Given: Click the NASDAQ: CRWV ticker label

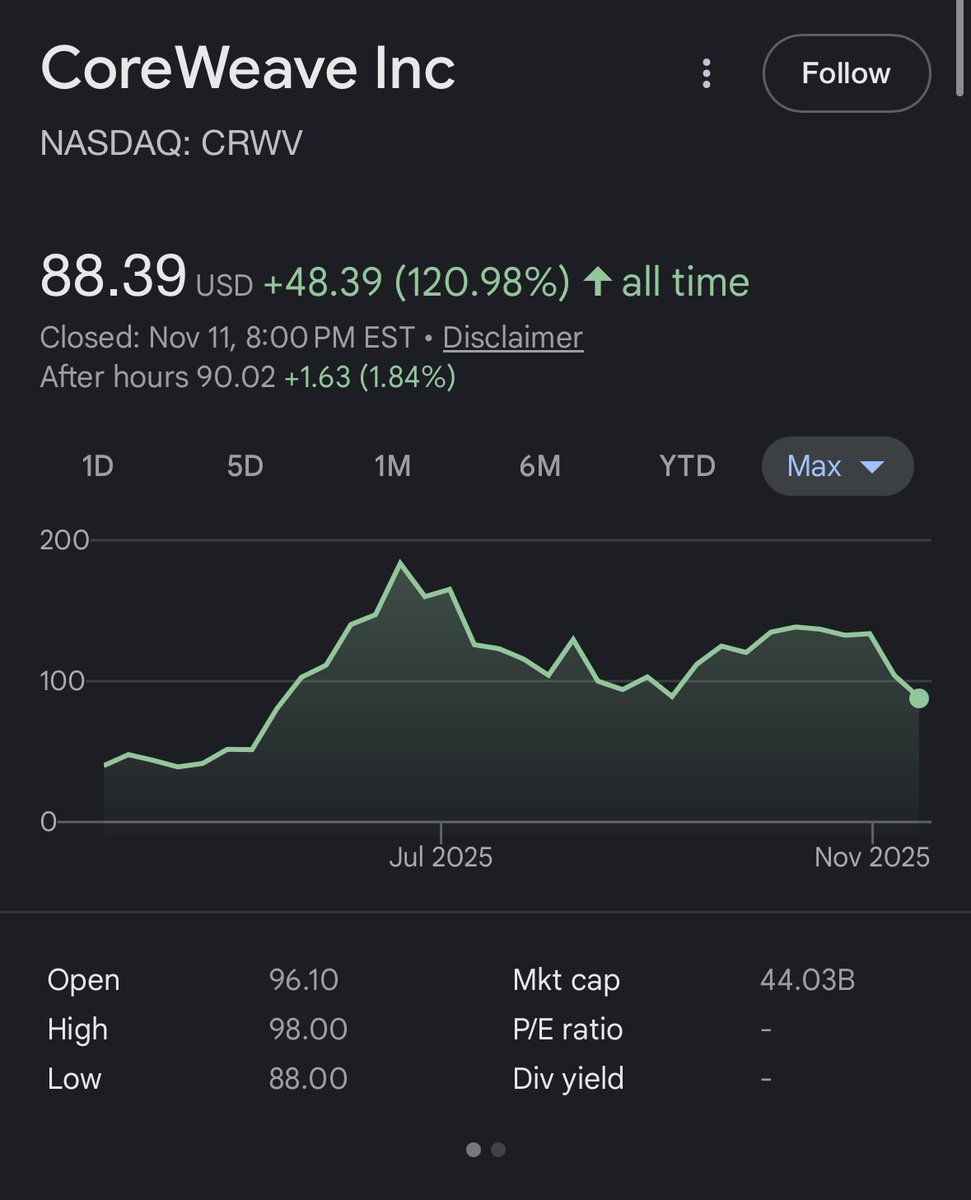Looking at the screenshot, I should click(x=171, y=144).
